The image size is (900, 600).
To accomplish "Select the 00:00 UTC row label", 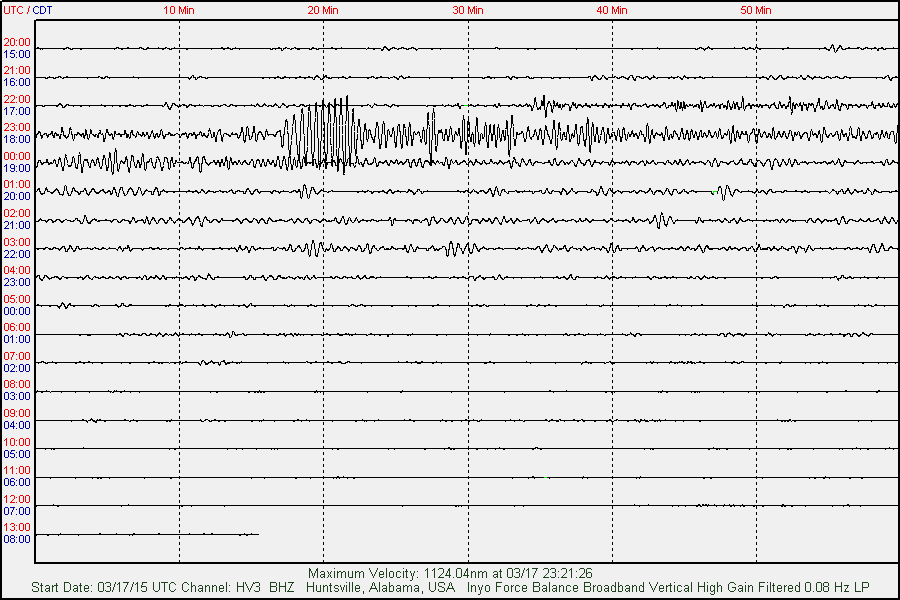I will point(17,156).
